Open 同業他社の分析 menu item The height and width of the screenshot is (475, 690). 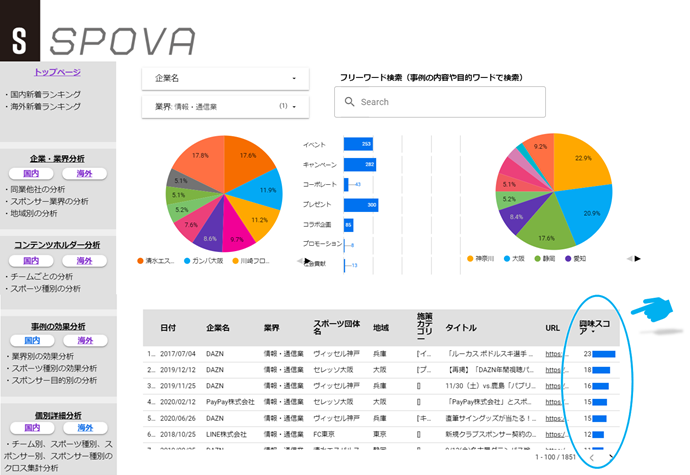click(x=37, y=189)
